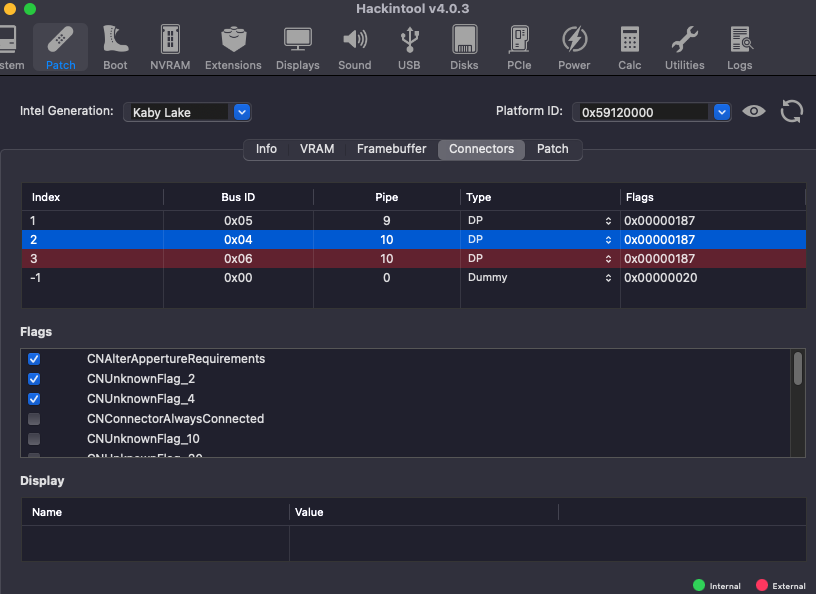Open the Displays toolbar section

pos(298,47)
